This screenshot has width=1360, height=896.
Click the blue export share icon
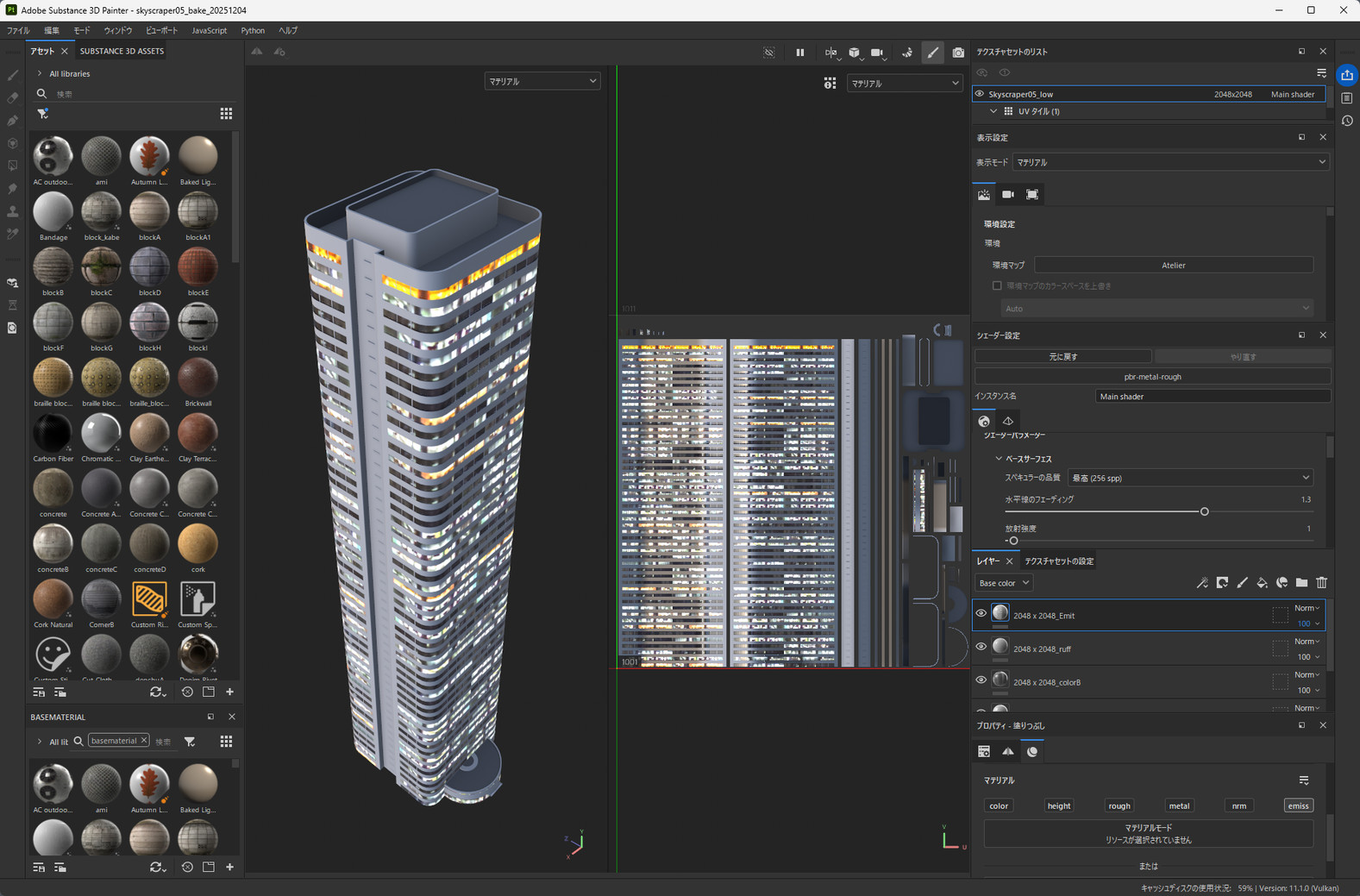click(1346, 76)
